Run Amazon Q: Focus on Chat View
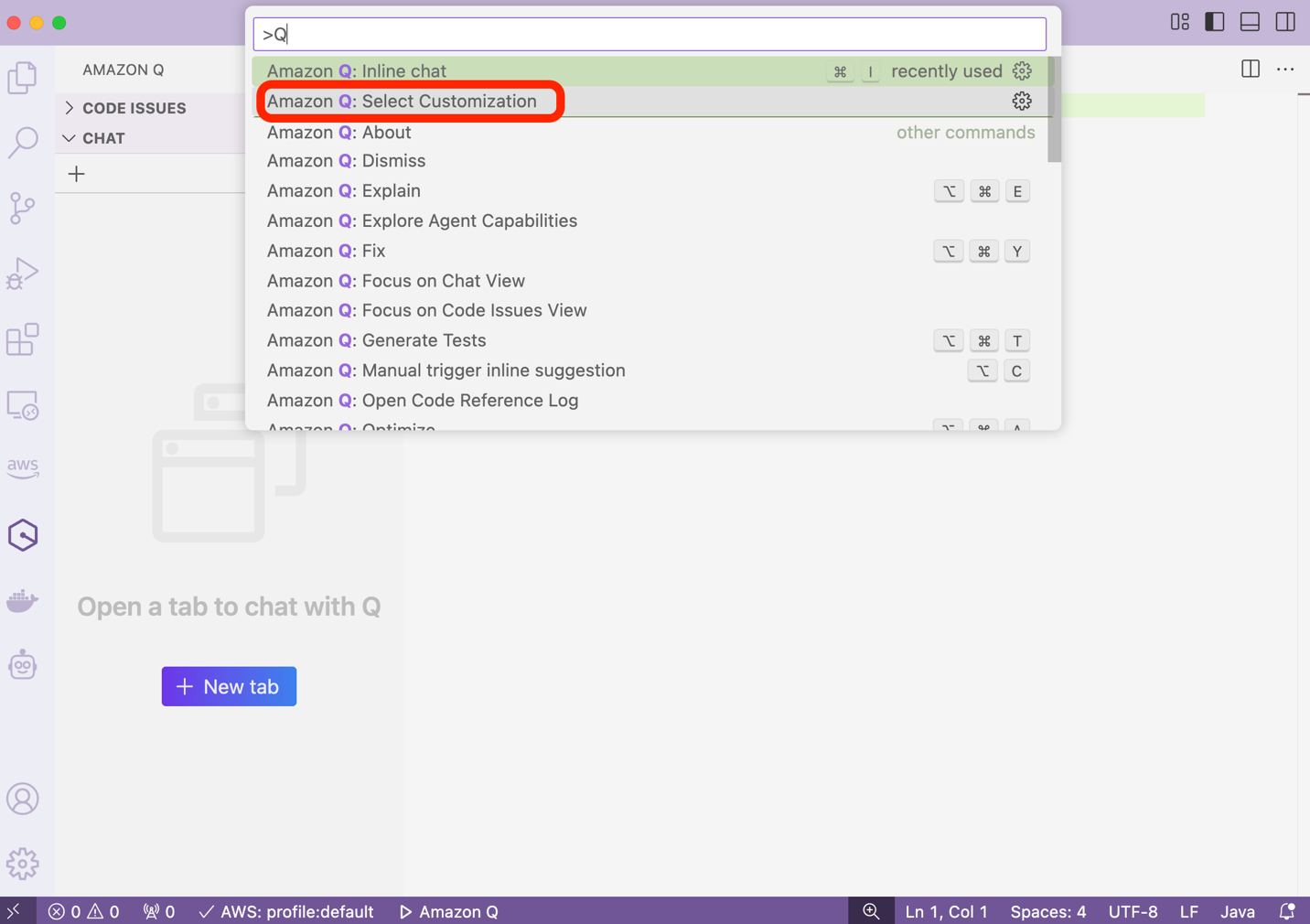Image resolution: width=1310 pixels, height=924 pixels. (x=650, y=281)
